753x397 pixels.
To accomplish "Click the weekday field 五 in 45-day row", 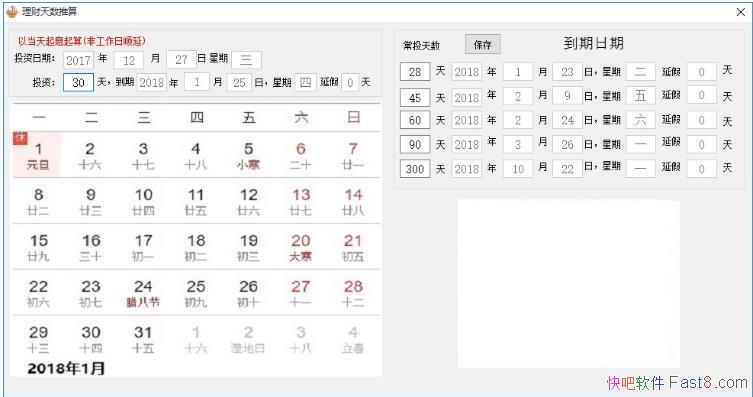I will (x=641, y=96).
